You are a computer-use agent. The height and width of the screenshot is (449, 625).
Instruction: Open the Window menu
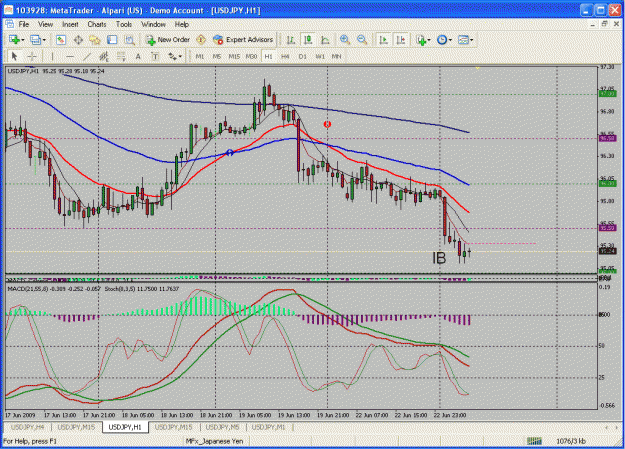click(153, 24)
